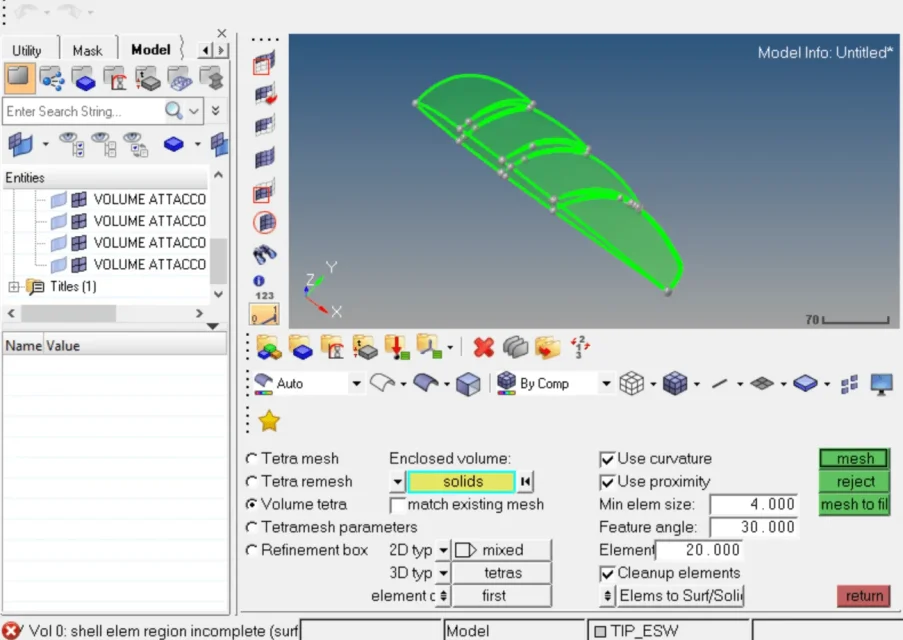Click the red X delete entity icon

coord(484,347)
